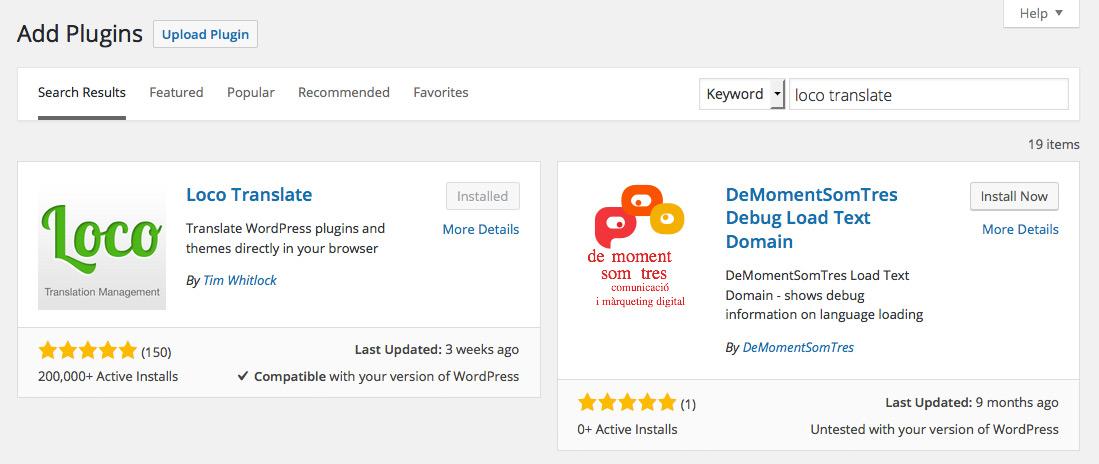Image resolution: width=1099 pixels, height=464 pixels.
Task: Focus the plugin search field
Action: [929, 94]
